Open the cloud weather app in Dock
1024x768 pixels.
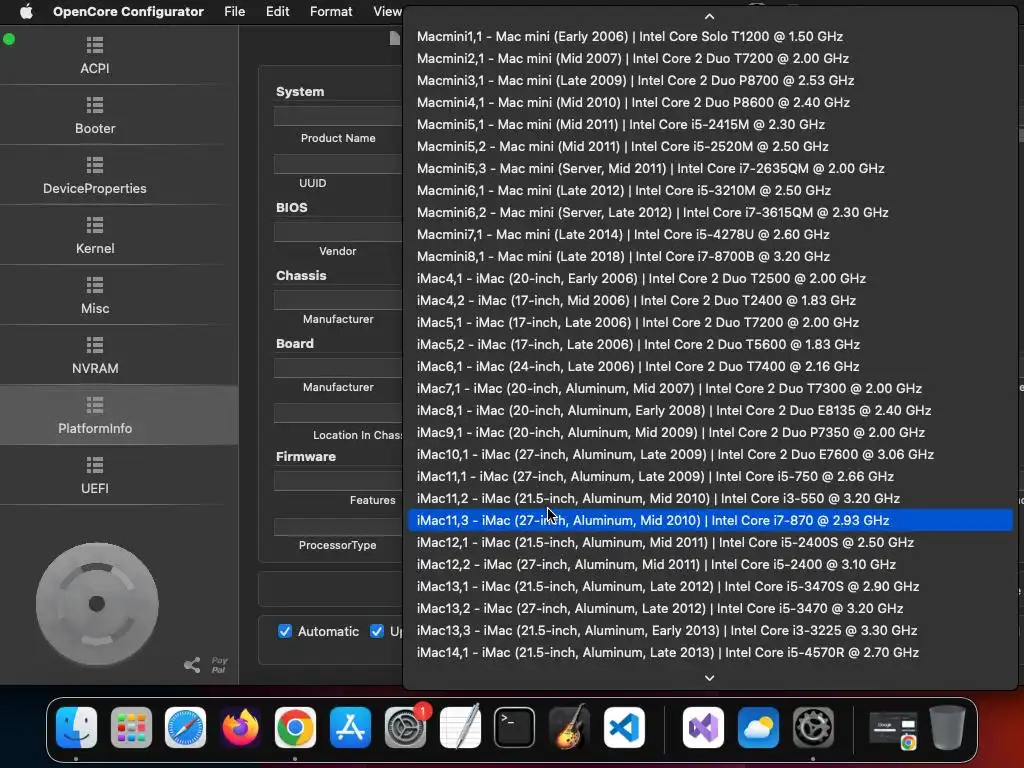click(x=758, y=727)
